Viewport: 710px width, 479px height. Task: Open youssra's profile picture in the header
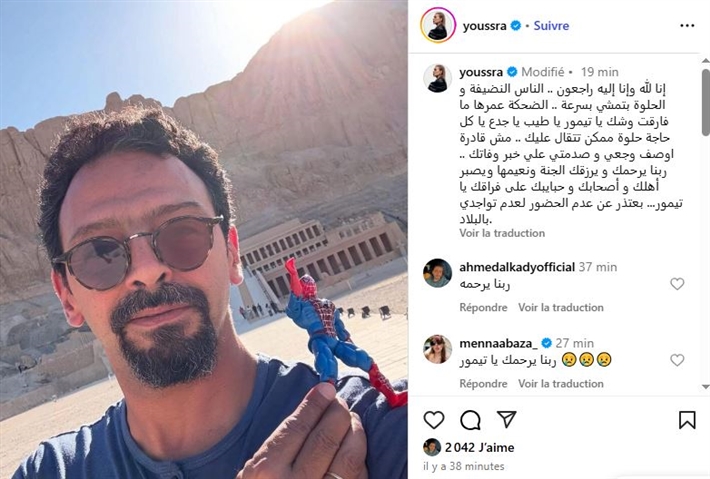coord(437,25)
